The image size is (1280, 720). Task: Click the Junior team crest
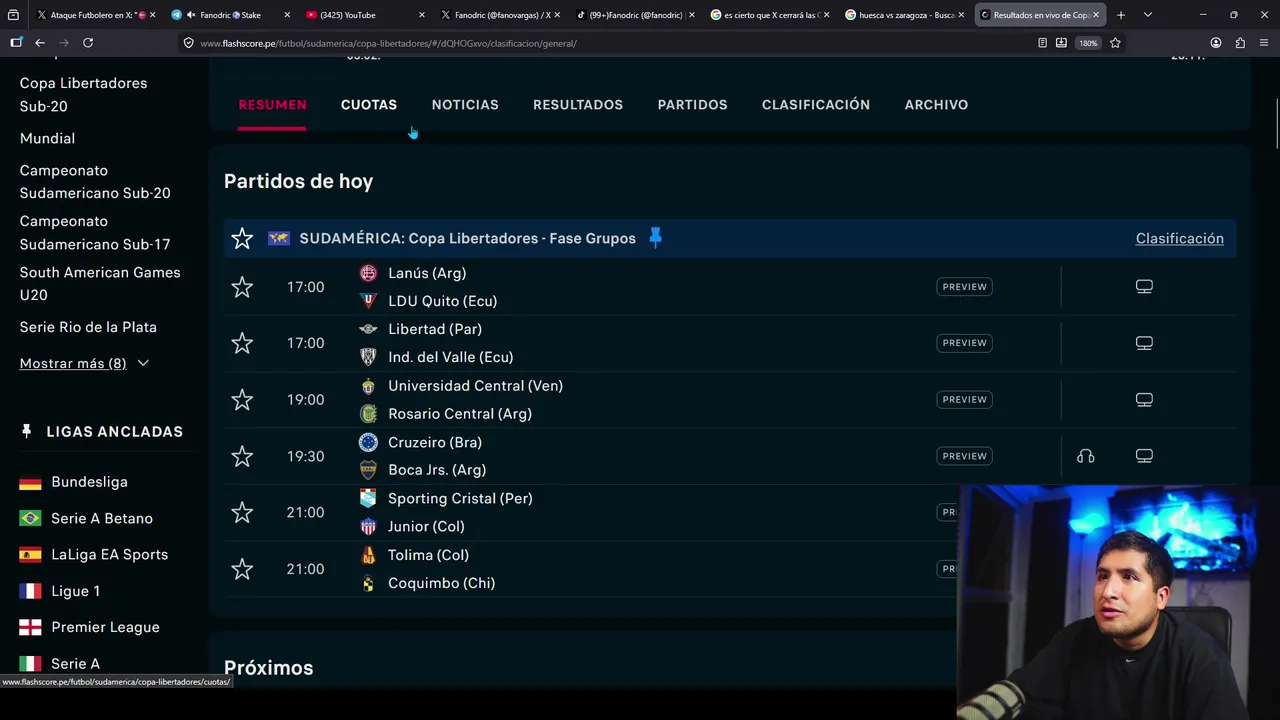click(x=368, y=526)
